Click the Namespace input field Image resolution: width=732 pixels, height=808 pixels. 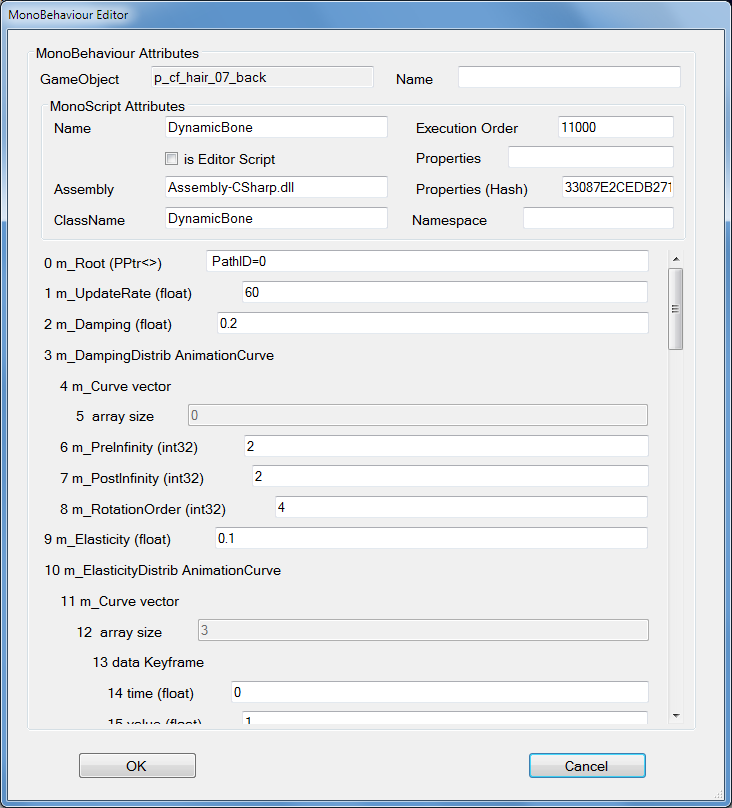point(598,219)
